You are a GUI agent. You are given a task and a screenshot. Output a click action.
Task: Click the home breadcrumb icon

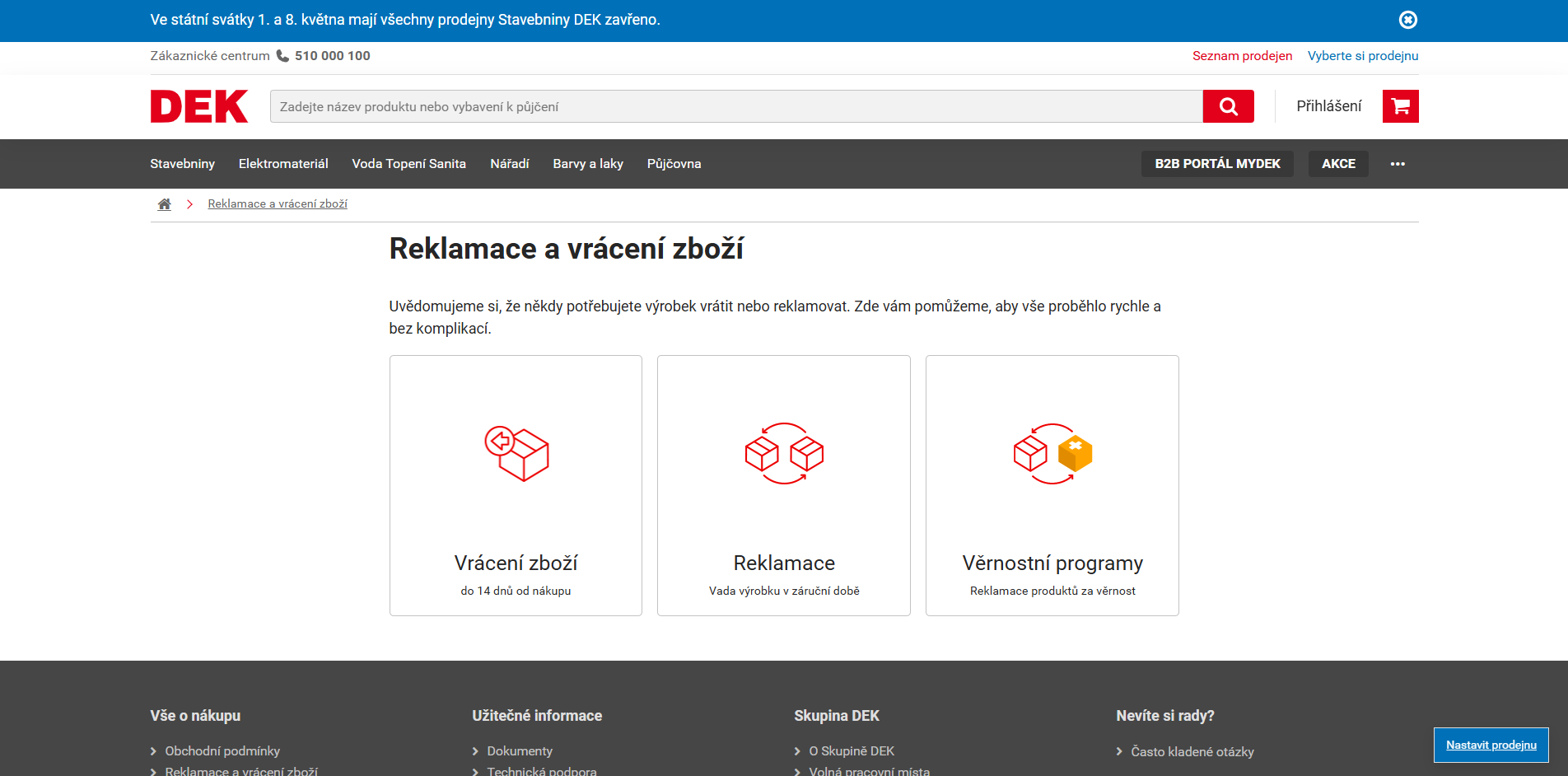(165, 204)
